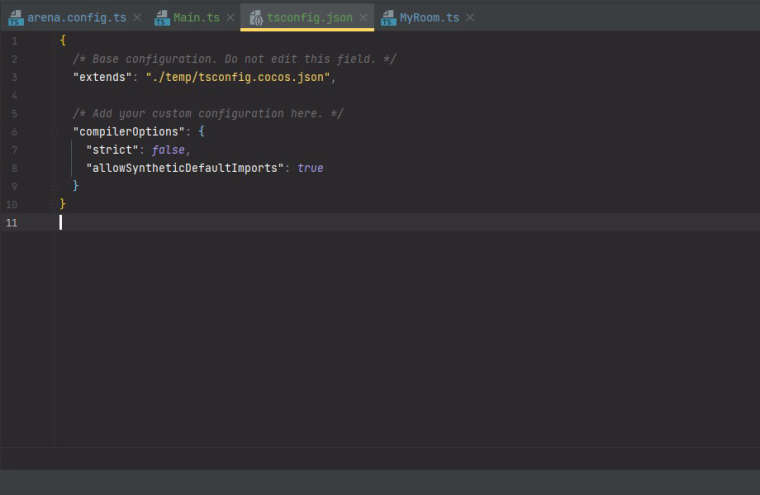760x495 pixels.
Task: Close the MyRoom.ts tab
Action: [470, 18]
